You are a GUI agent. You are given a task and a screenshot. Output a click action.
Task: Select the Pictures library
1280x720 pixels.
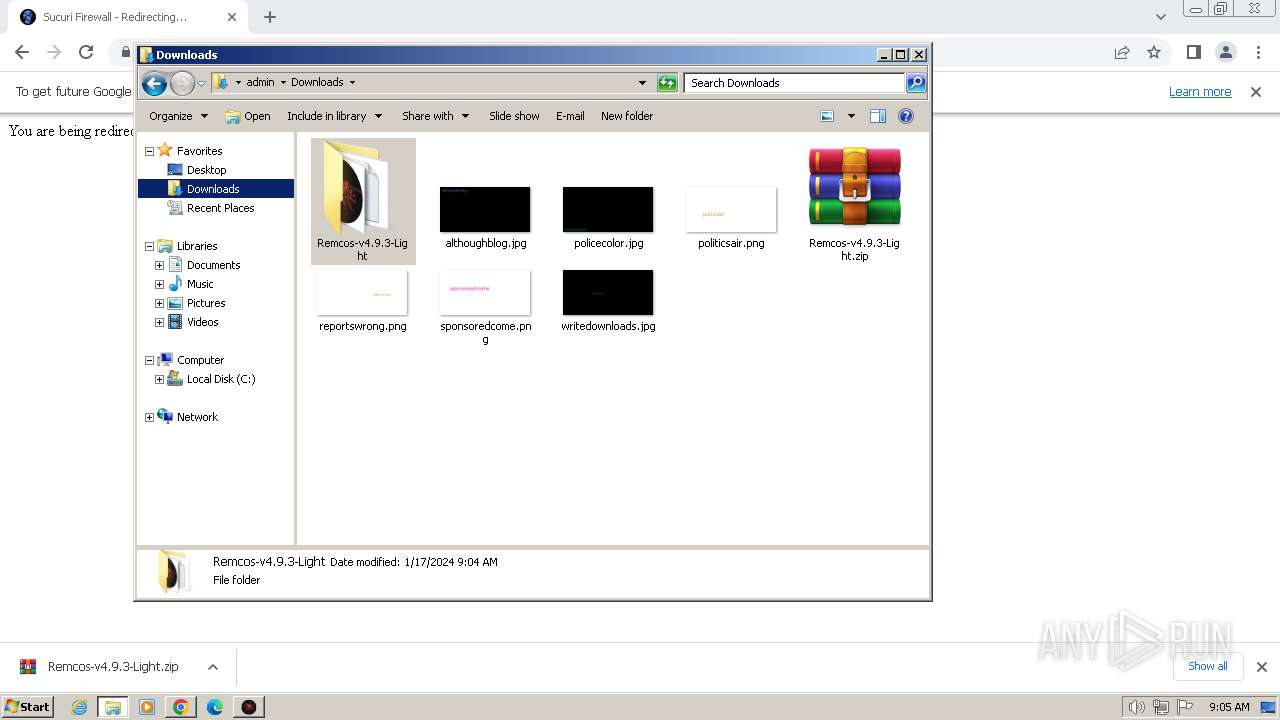pyautogui.click(x=205, y=303)
